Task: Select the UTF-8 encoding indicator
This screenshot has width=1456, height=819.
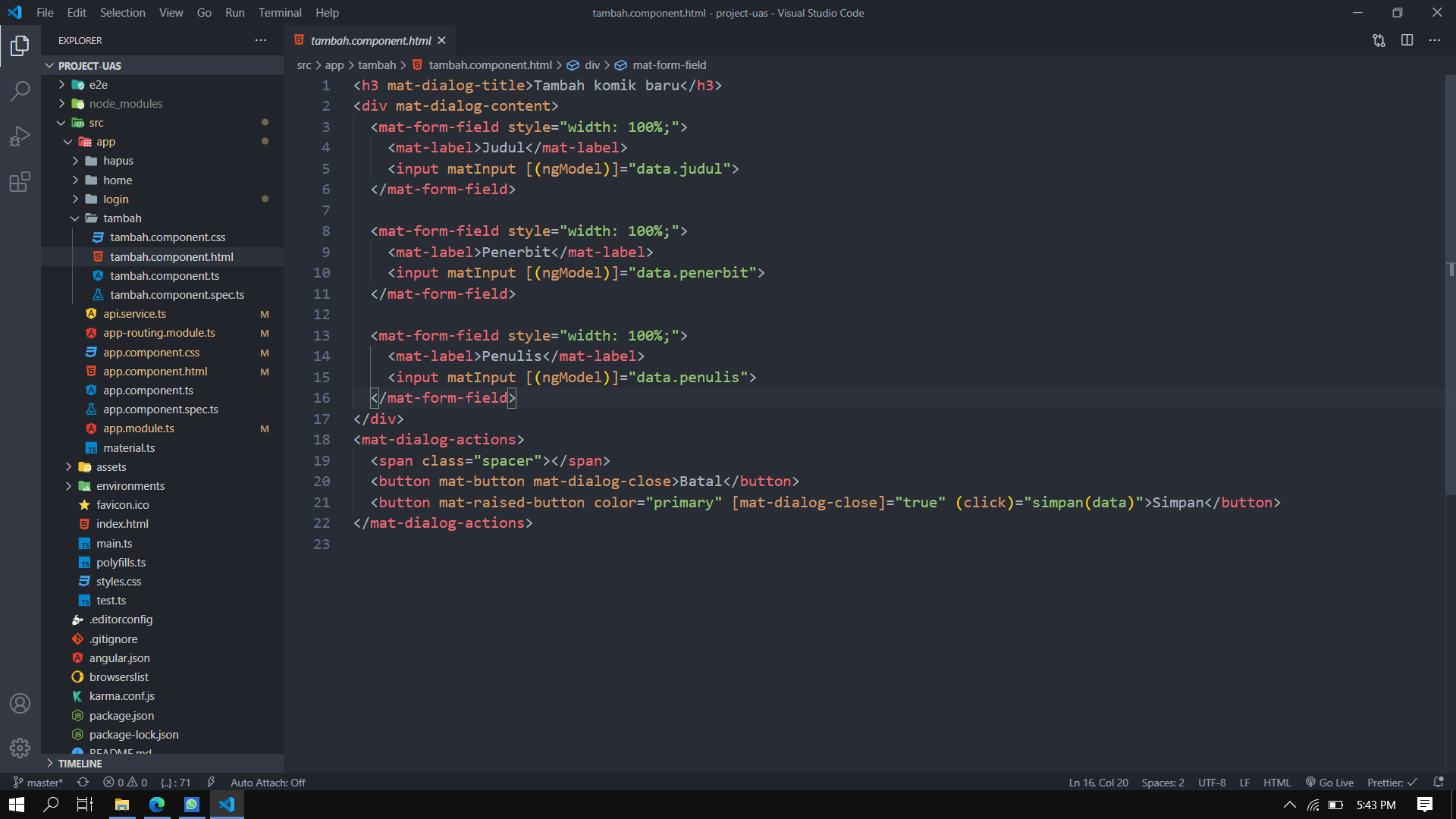Action: (x=1212, y=783)
